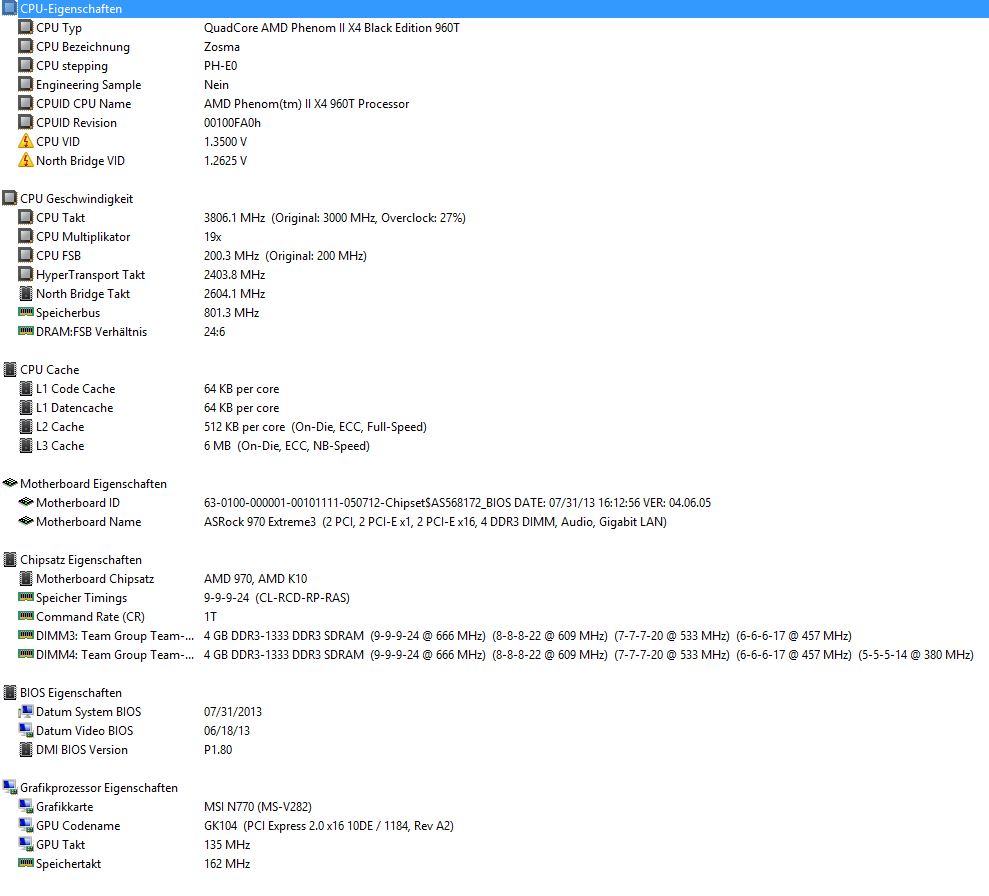Image resolution: width=989 pixels, height=896 pixels.
Task: Click the CPU Geschwindigkeit section icon
Action: point(9,198)
